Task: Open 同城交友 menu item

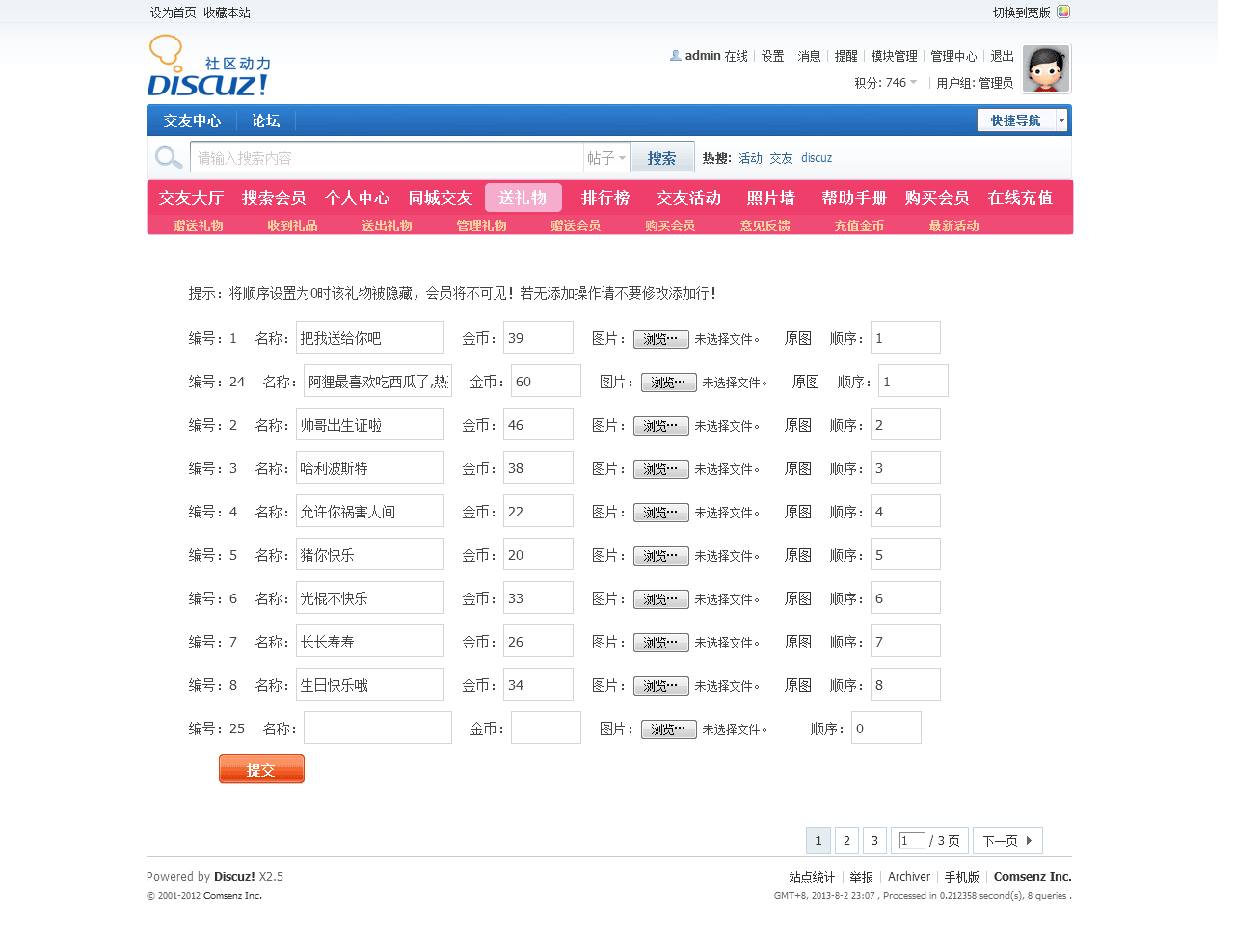Action: pos(440,198)
